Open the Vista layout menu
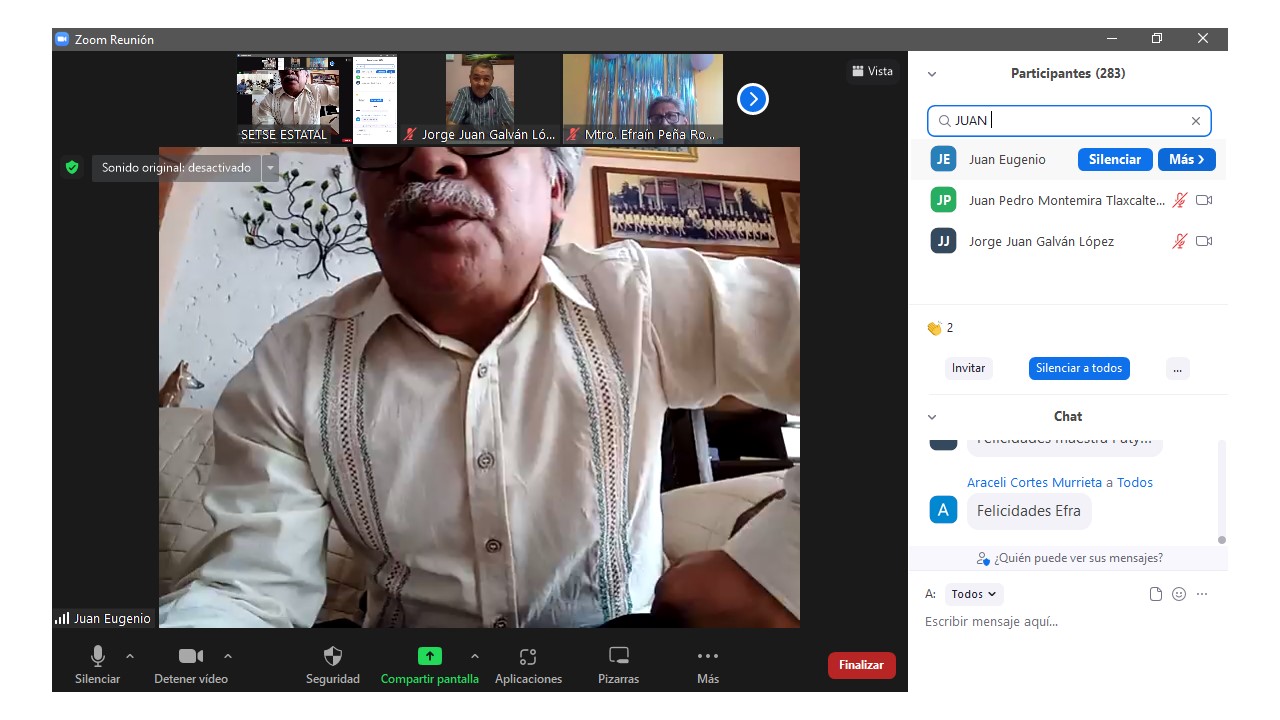Screen dimensions: 1280x720 tap(872, 71)
